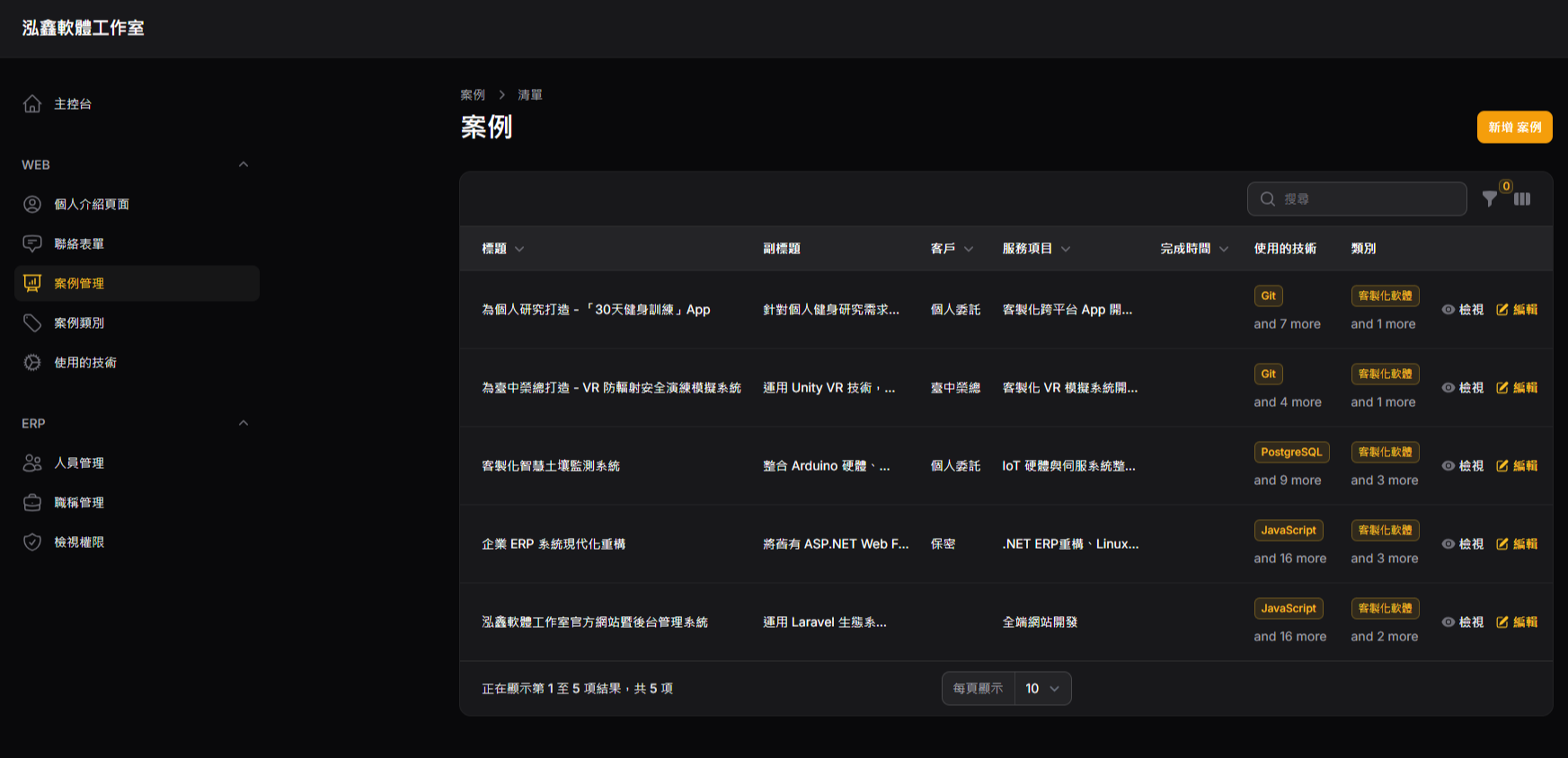The height and width of the screenshot is (758, 1568).
Task: View the 企業 ERP 系統現代化重構 case
Action: (1463, 544)
